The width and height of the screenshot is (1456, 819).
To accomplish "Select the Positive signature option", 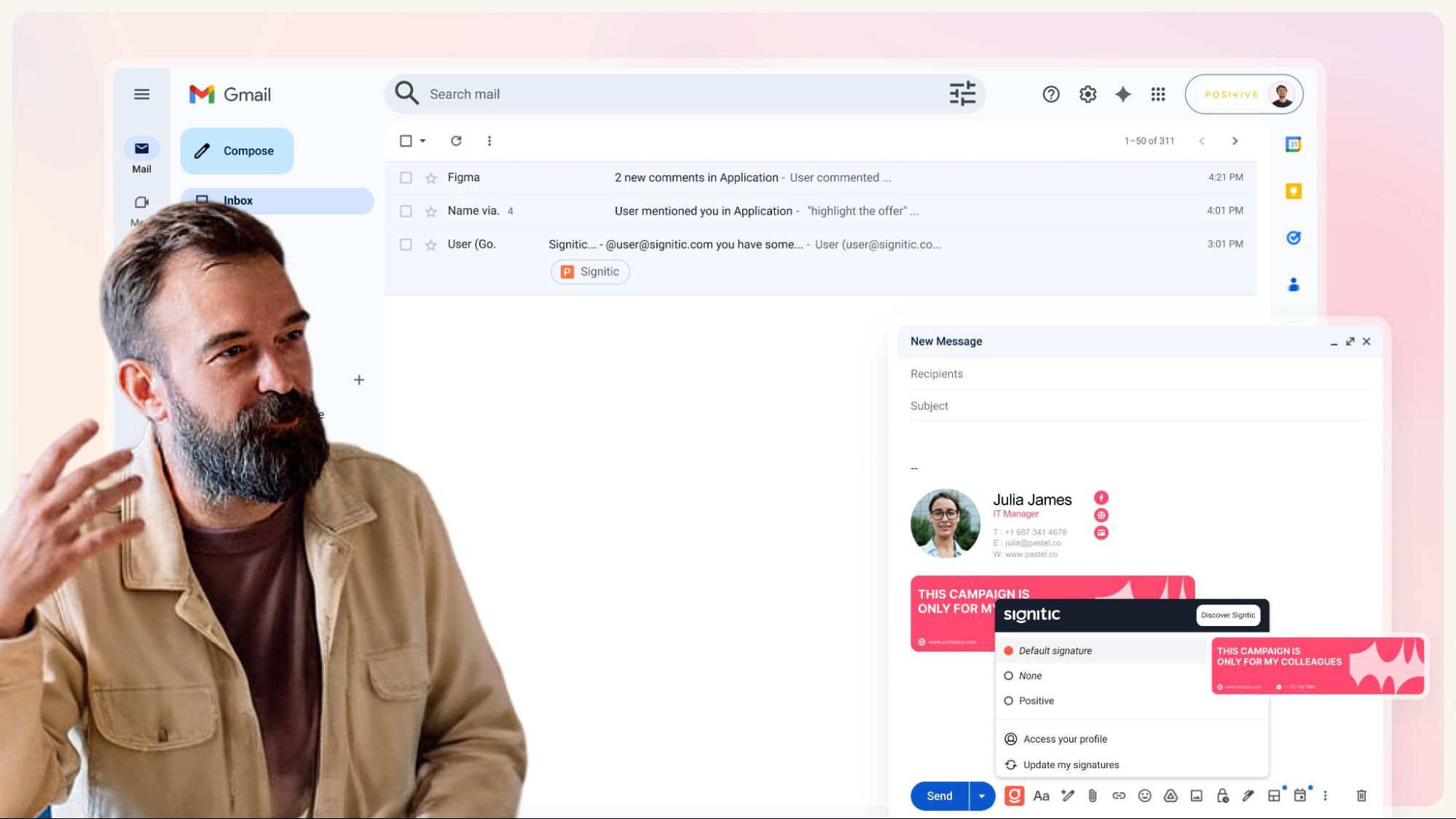I will point(1009,700).
